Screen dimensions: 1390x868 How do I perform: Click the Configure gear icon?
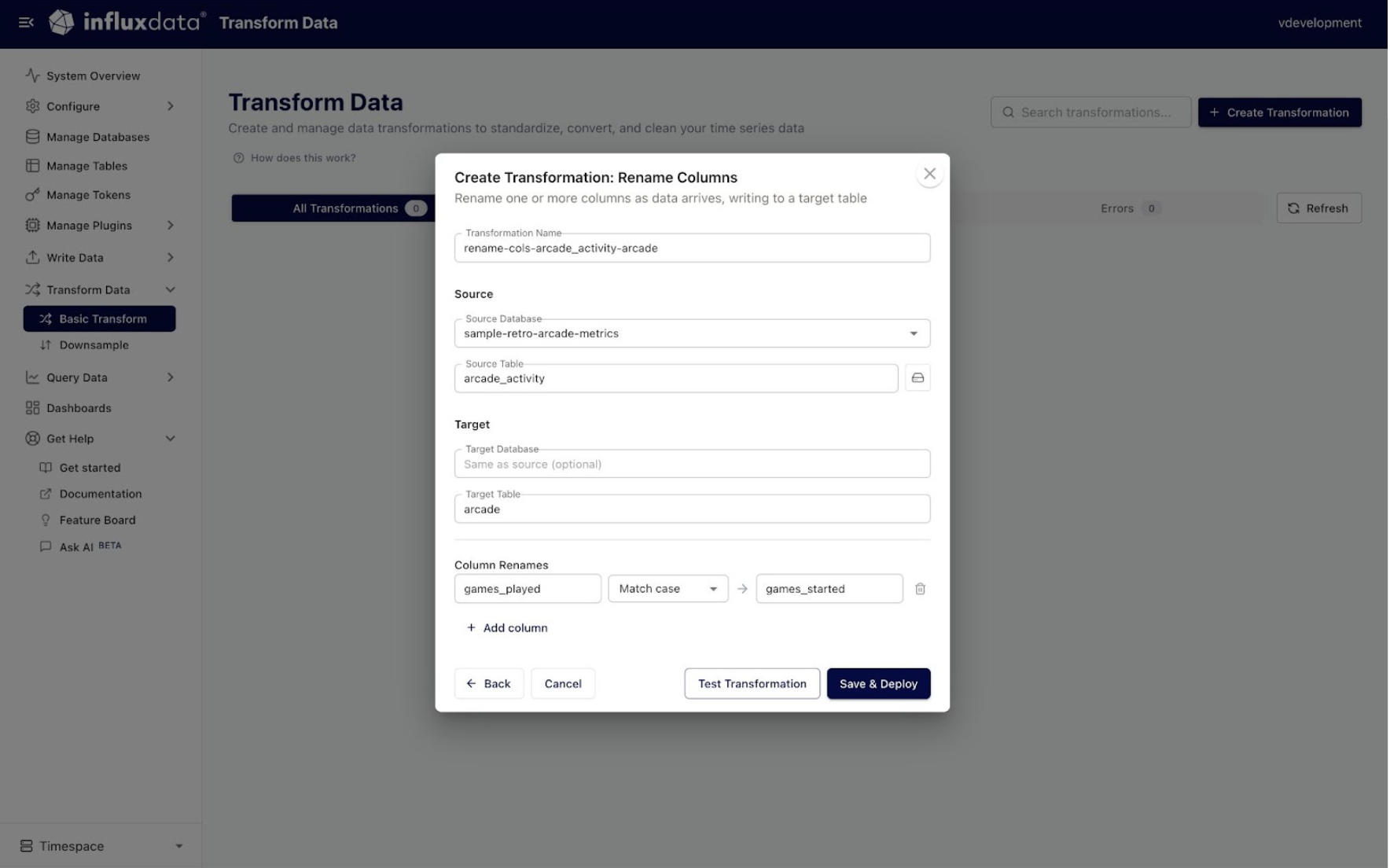click(32, 106)
